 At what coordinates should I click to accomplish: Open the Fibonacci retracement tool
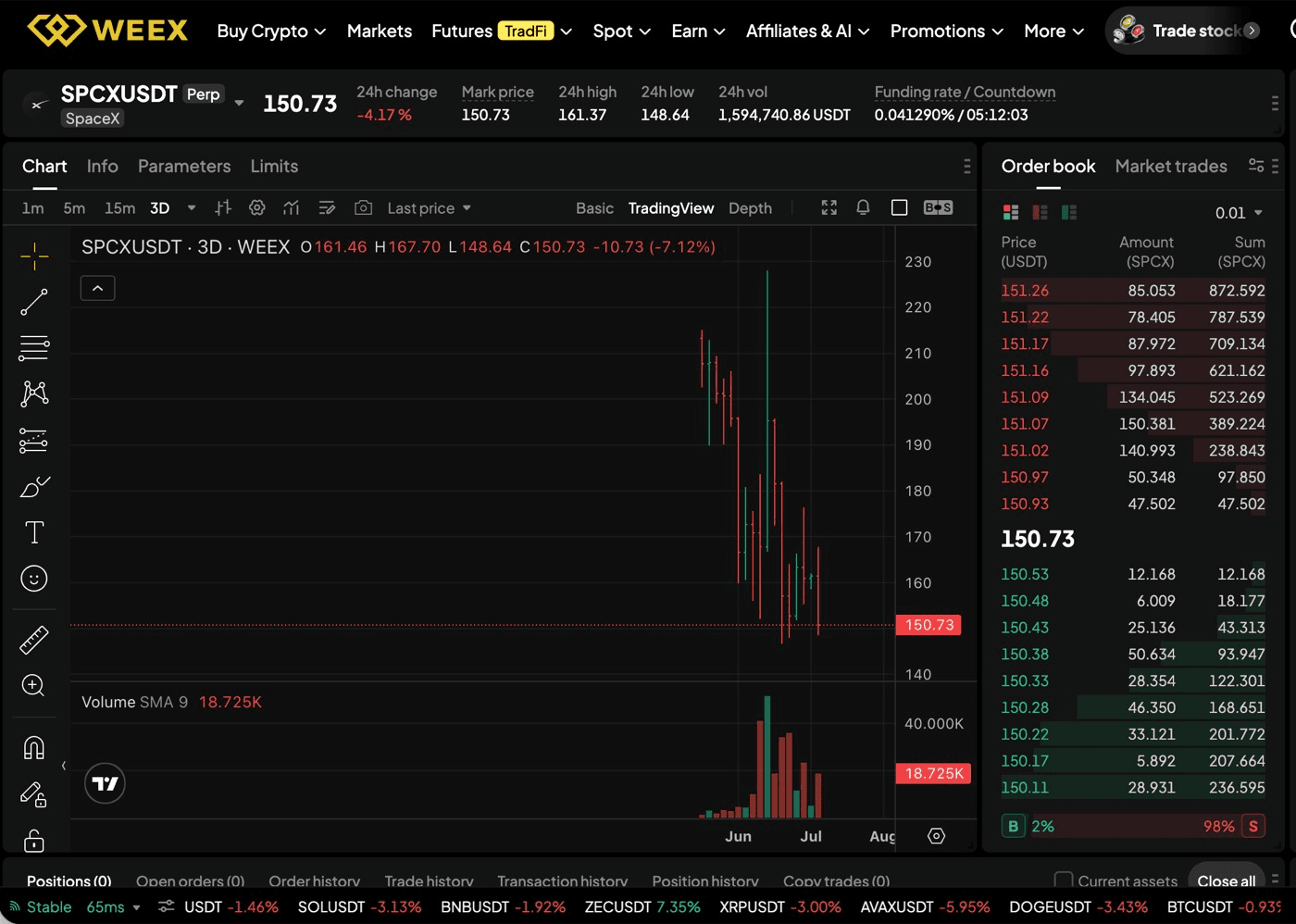(34, 348)
